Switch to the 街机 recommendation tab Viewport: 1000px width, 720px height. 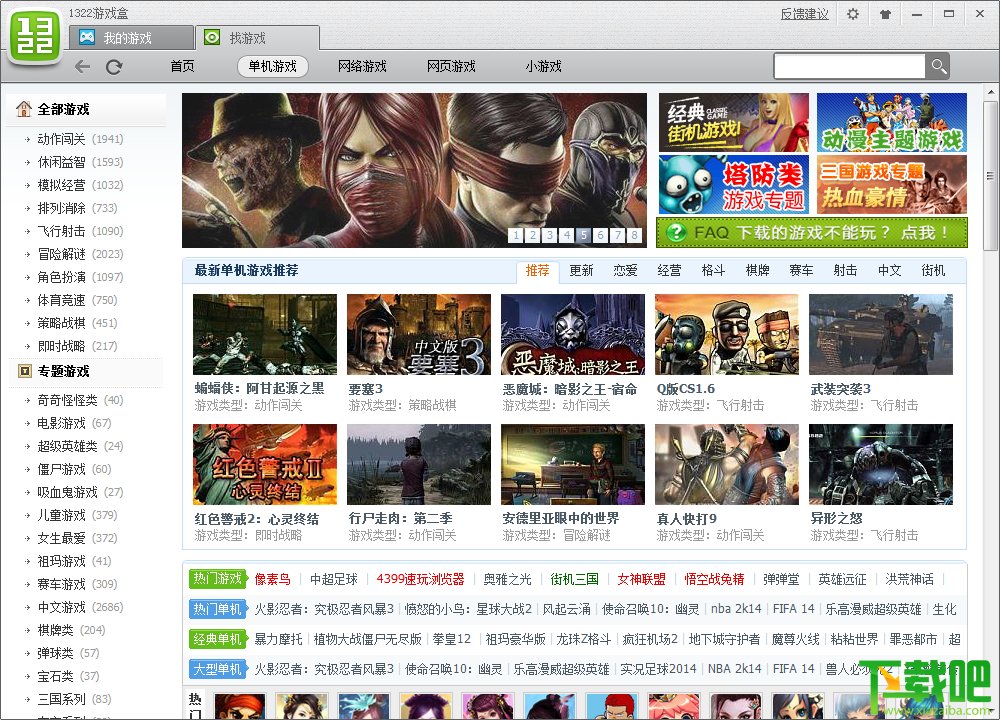(933, 270)
